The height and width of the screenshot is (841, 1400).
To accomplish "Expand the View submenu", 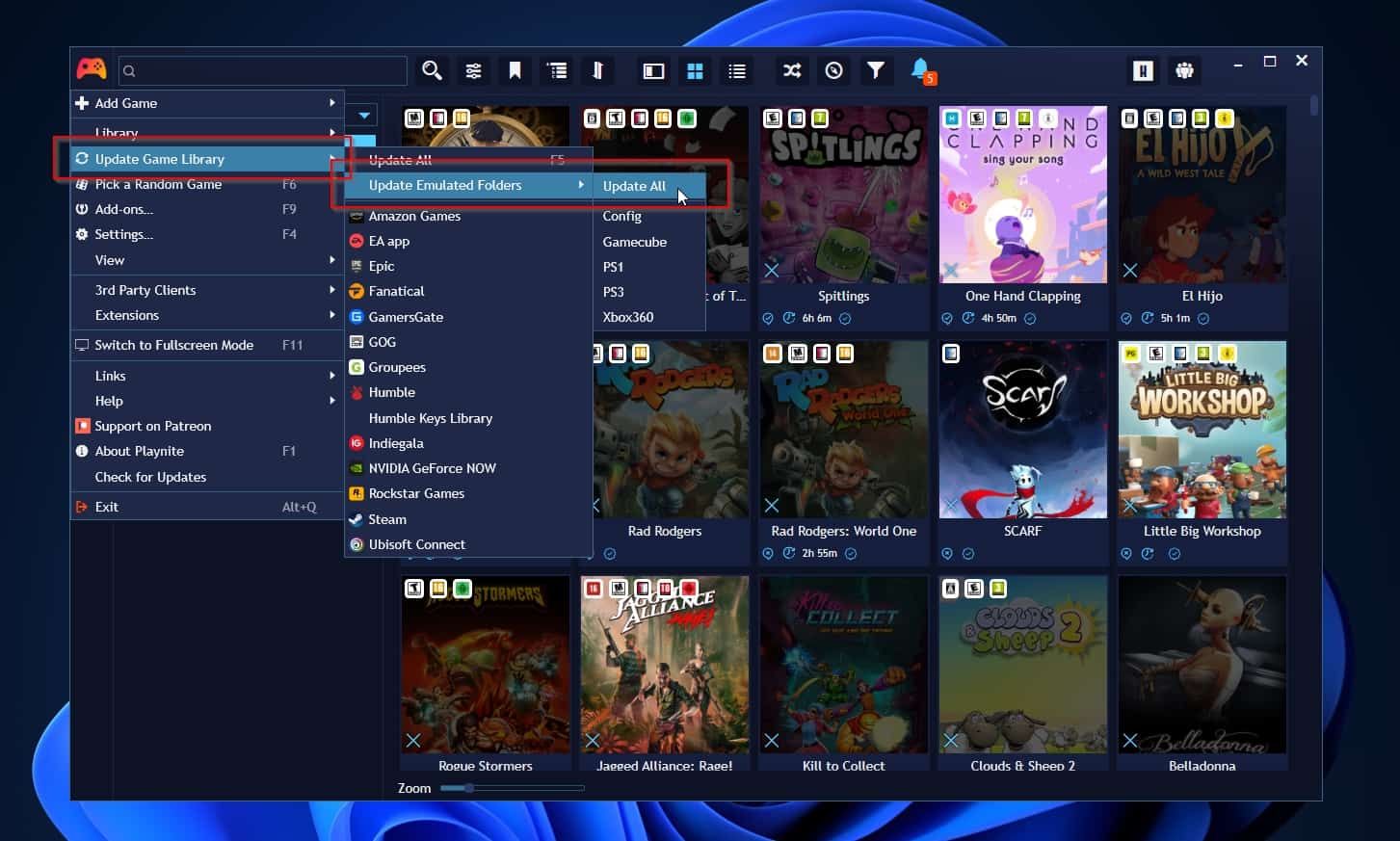I will coord(207,260).
